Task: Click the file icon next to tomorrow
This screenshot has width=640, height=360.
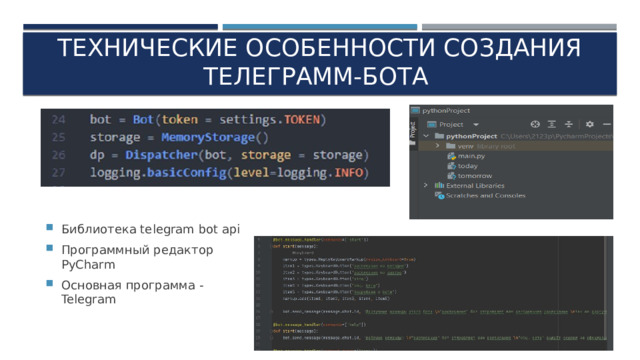Action: (x=451, y=176)
